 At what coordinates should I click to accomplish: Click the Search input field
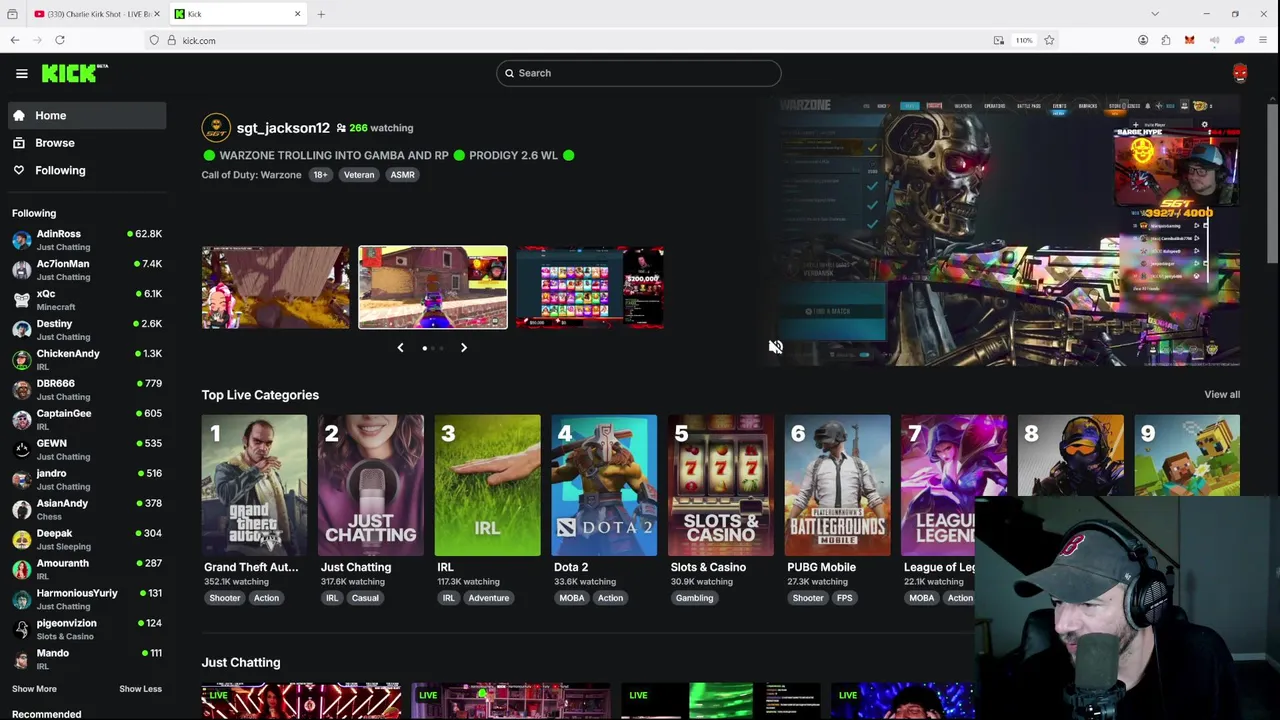pyautogui.click(x=638, y=73)
